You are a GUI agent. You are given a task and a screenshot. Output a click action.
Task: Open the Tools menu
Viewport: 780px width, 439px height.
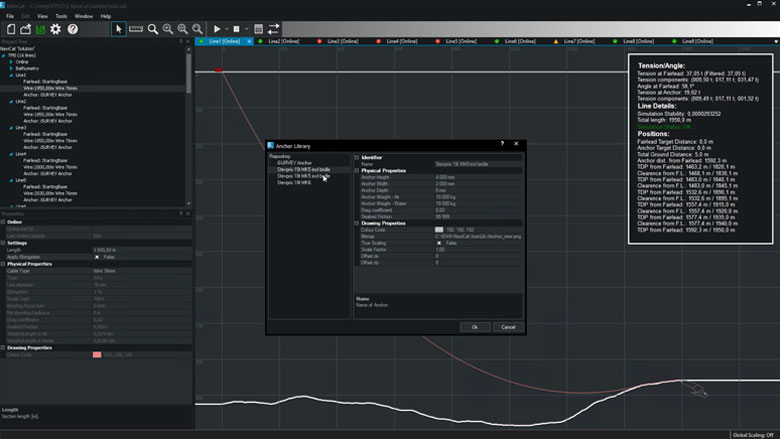click(x=61, y=16)
